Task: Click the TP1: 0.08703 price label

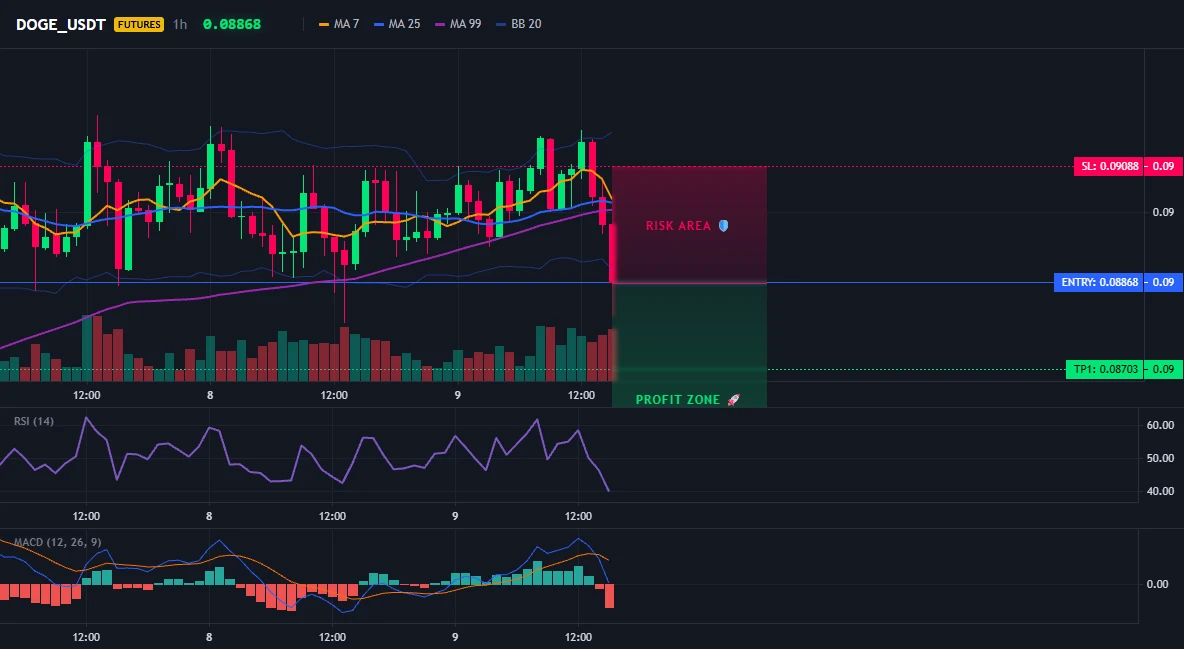Action: [x=1105, y=369]
